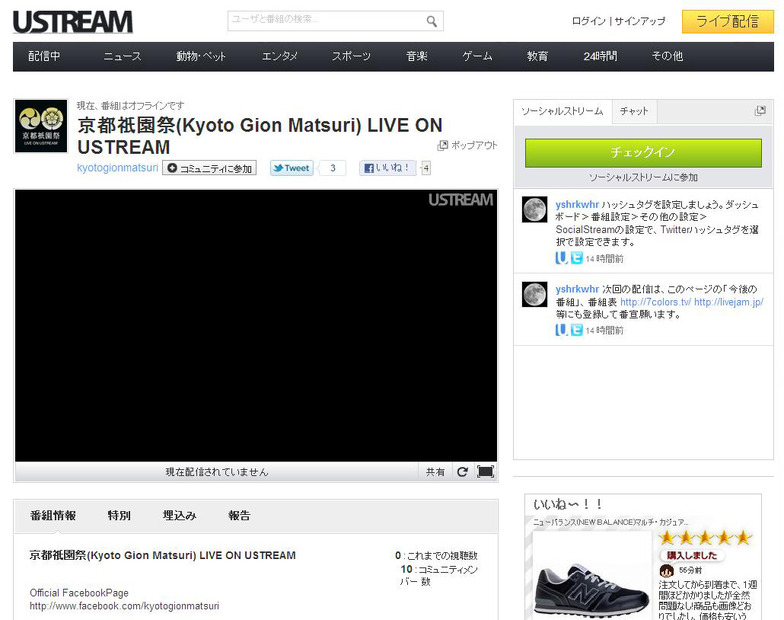
Task: Click the ライブ配信 button
Action: click(728, 22)
